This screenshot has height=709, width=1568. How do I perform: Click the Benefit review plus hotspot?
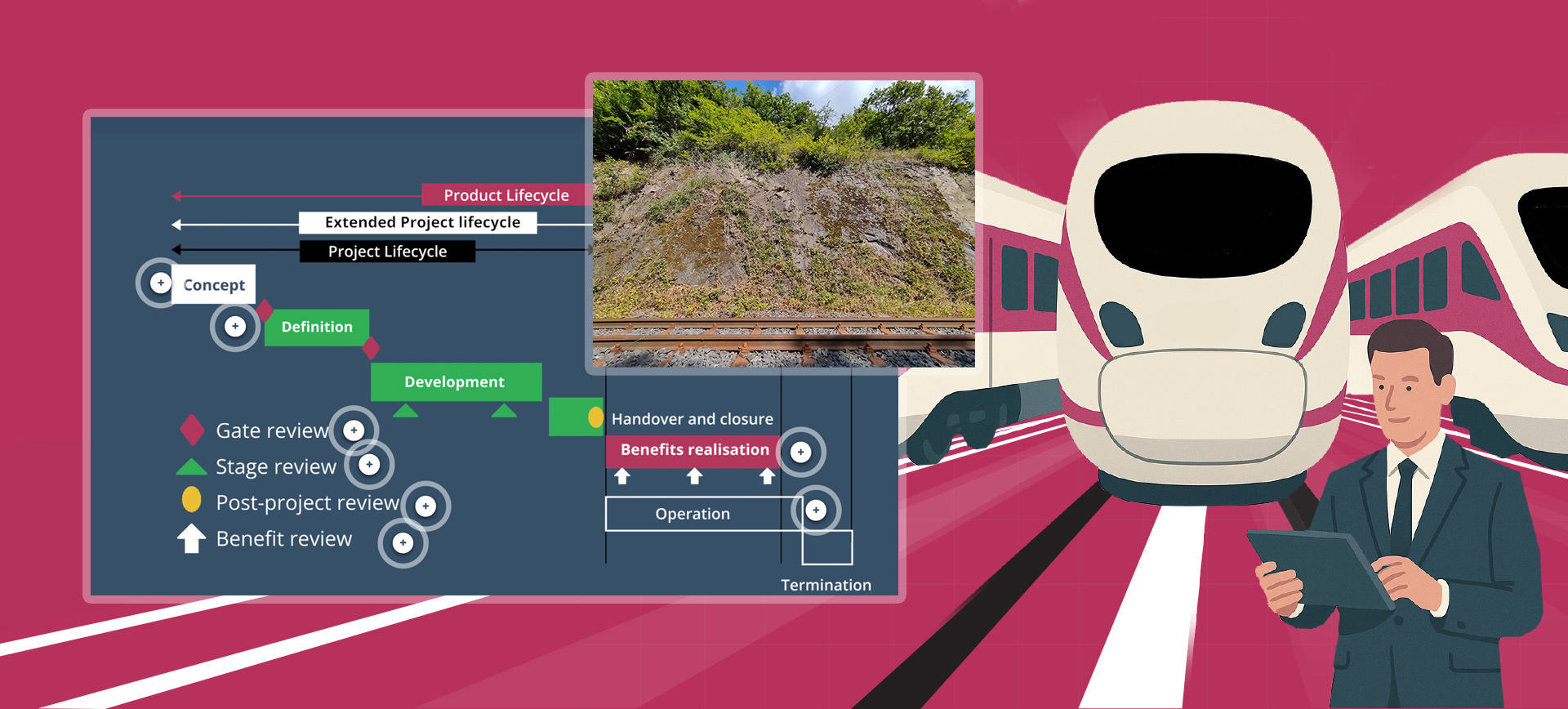403,543
